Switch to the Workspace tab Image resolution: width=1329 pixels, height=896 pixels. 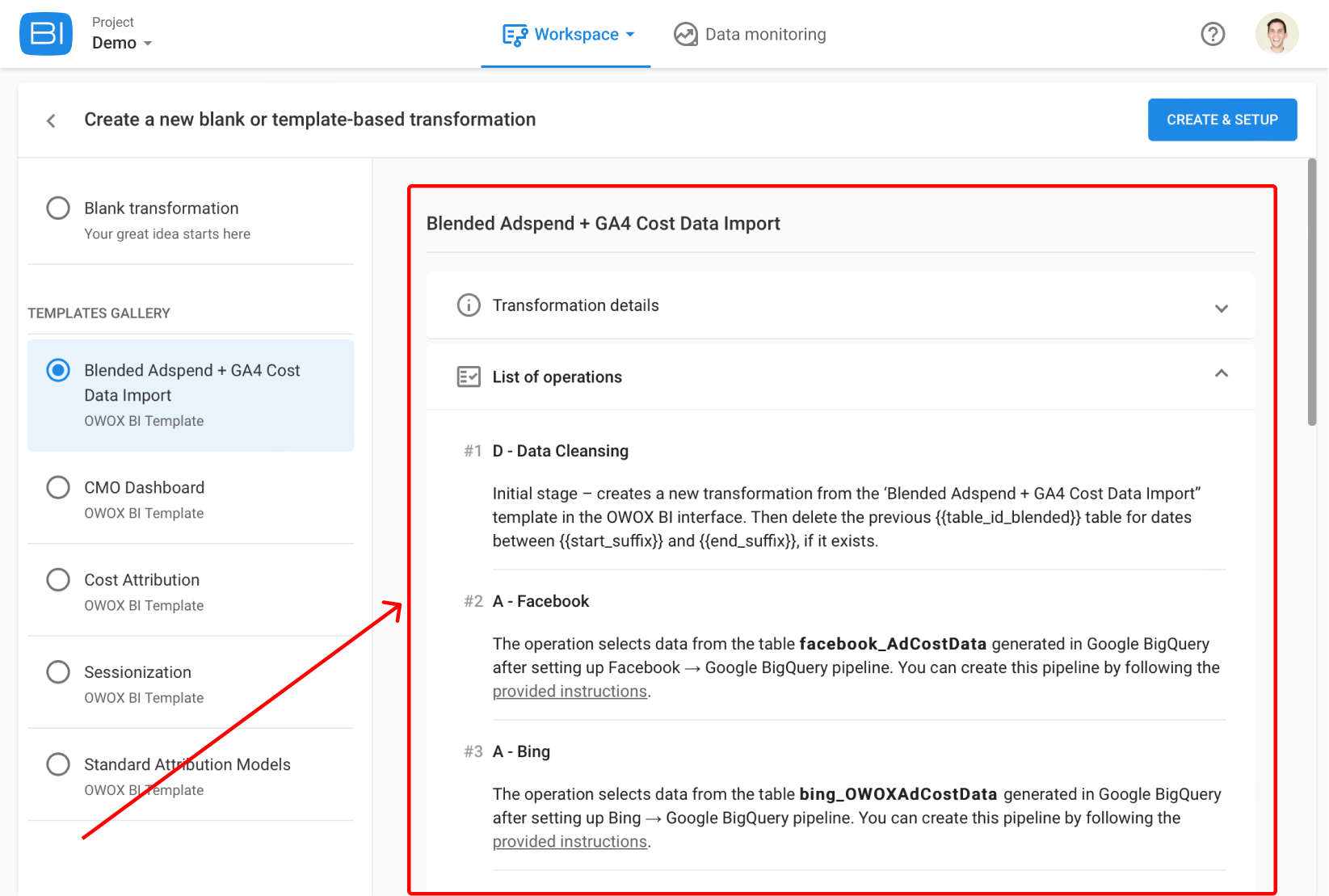click(566, 35)
